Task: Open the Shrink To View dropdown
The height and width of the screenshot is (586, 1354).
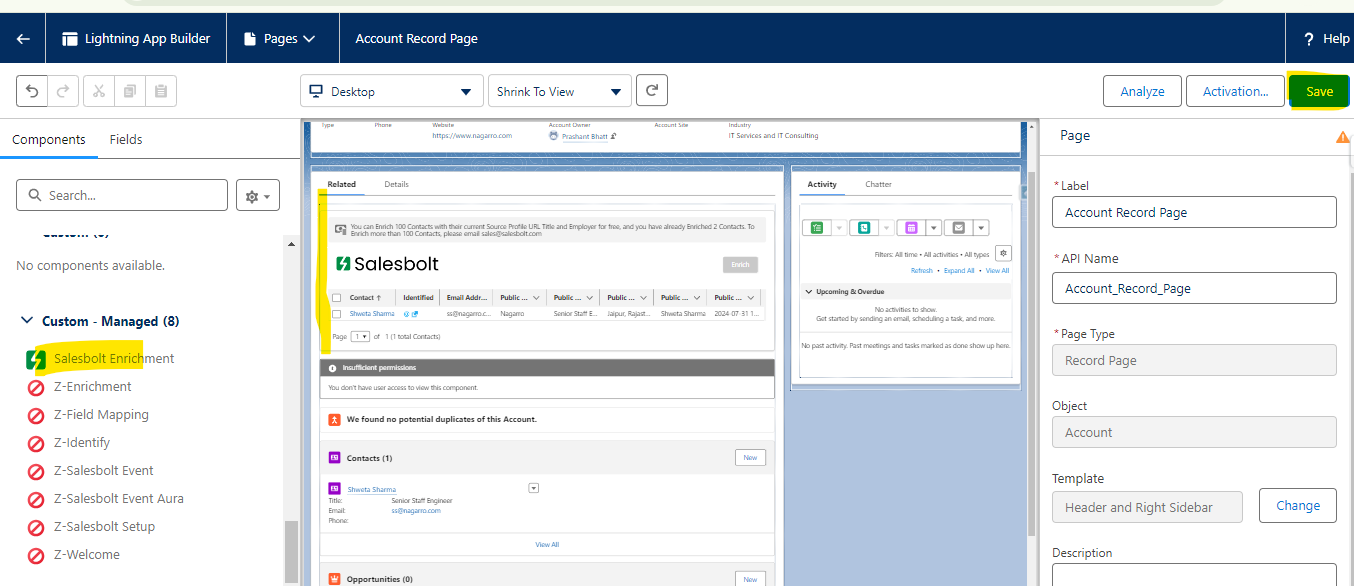Action: point(559,91)
